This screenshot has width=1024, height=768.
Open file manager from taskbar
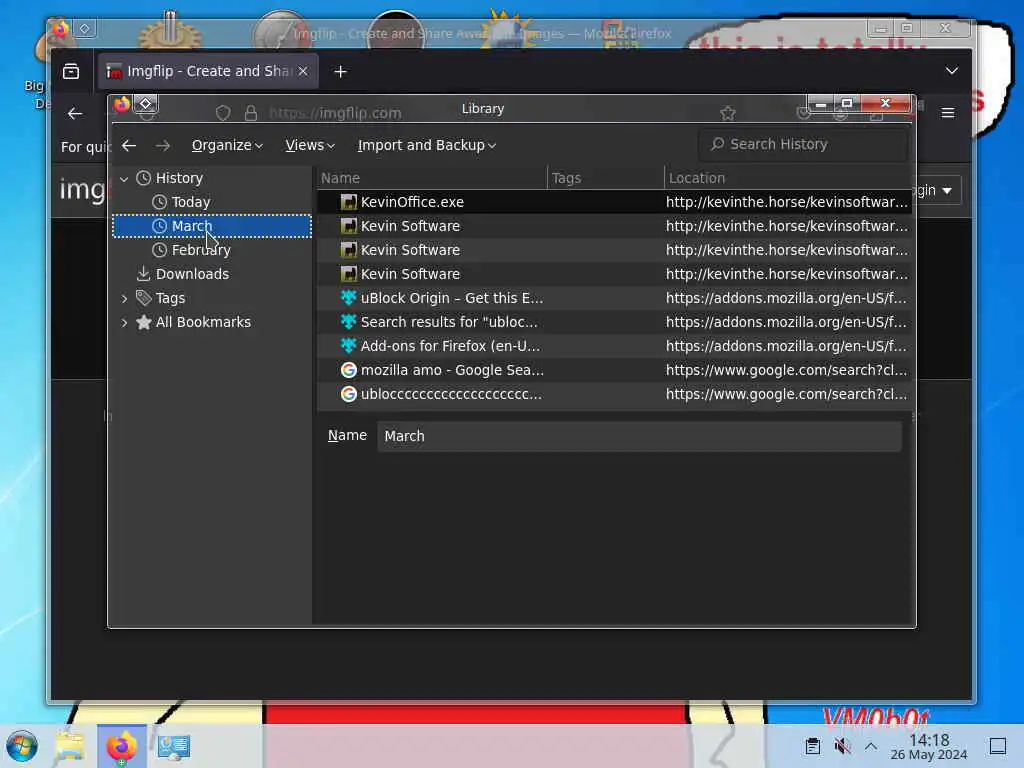click(70, 746)
